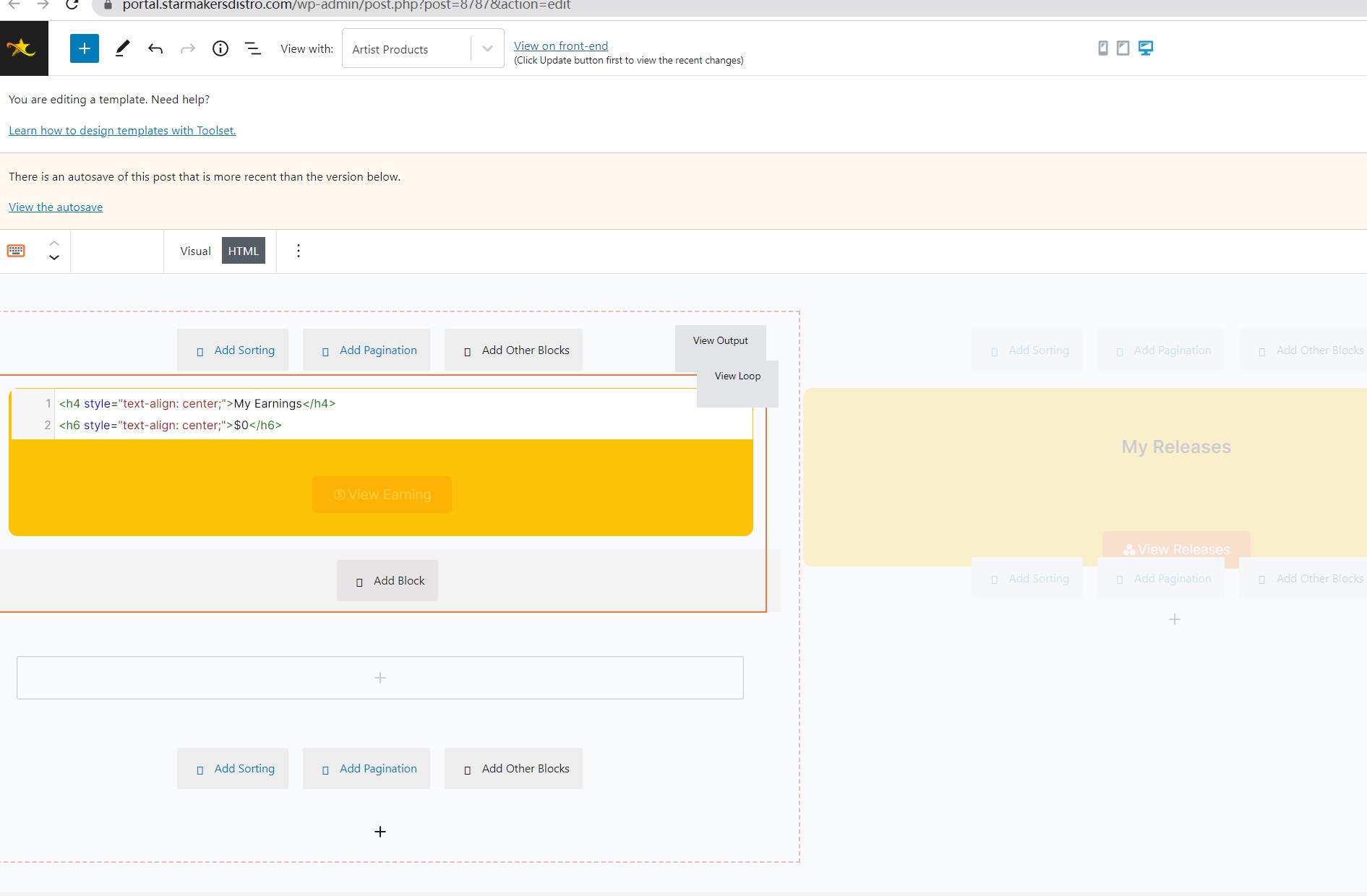
Task: Click the View Earning button
Action: [382, 494]
